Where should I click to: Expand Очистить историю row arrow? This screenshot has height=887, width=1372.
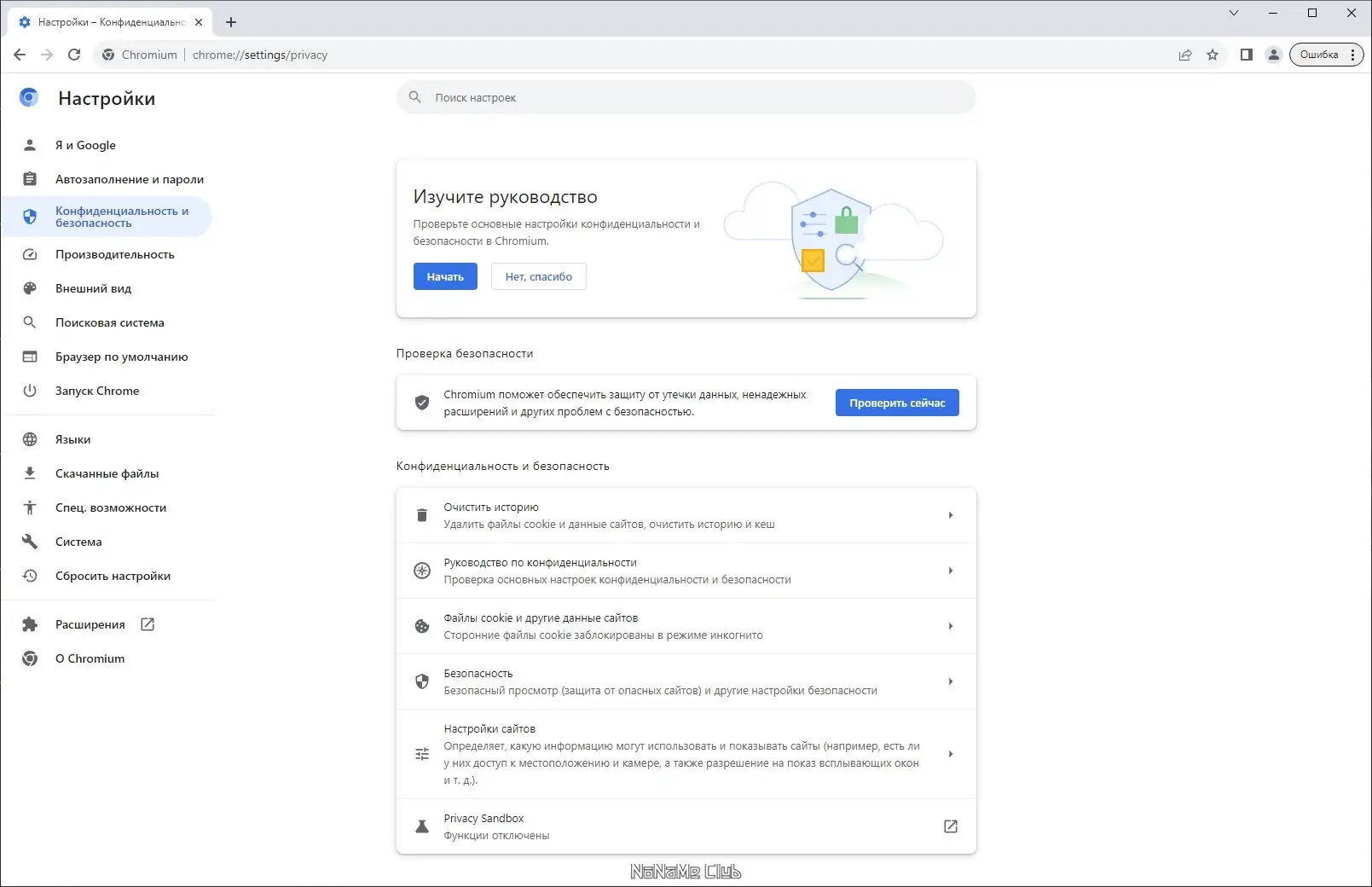(951, 515)
